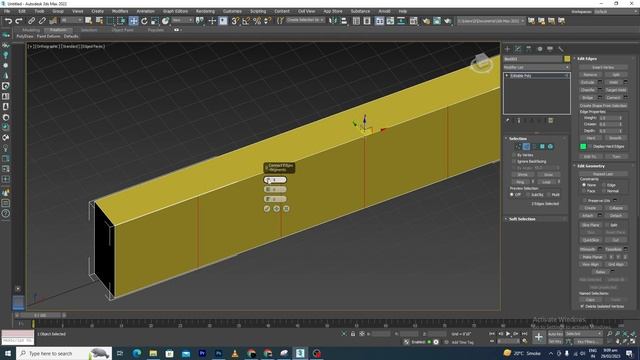The image size is (640, 360).
Task: Click Cancel X in Connect Edges caddy
Action: click(286, 209)
